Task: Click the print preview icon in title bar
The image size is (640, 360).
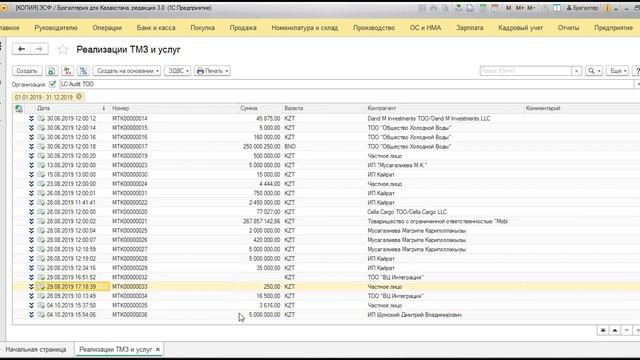Action: coord(446,8)
